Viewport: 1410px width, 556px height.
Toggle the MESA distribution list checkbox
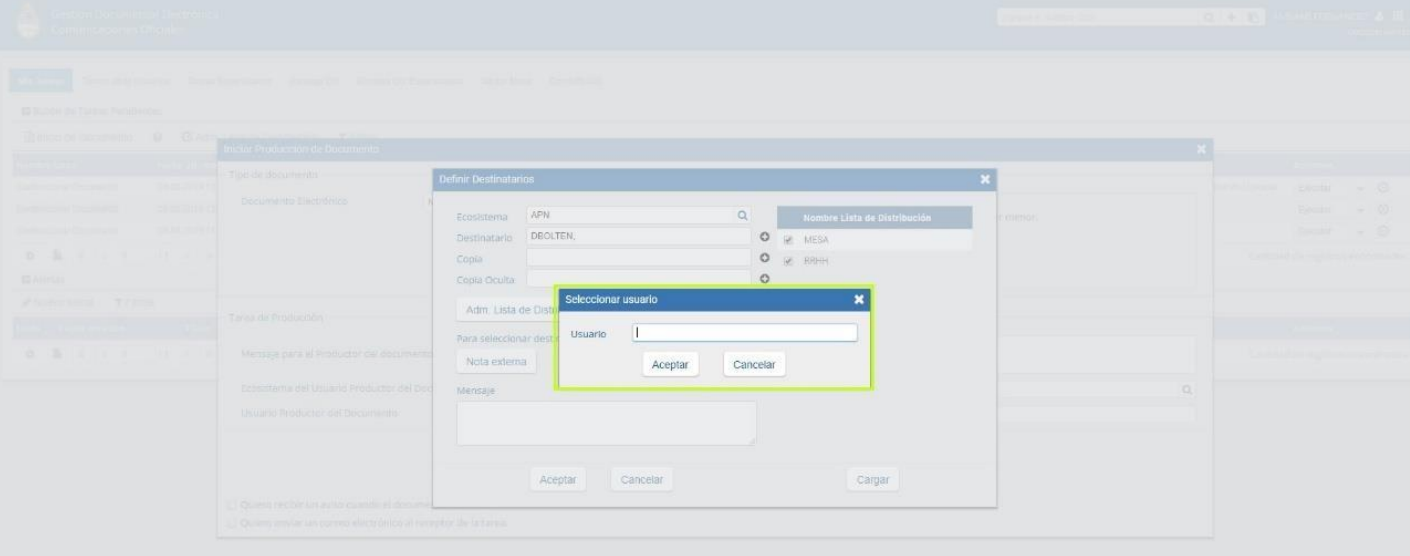[x=790, y=240]
